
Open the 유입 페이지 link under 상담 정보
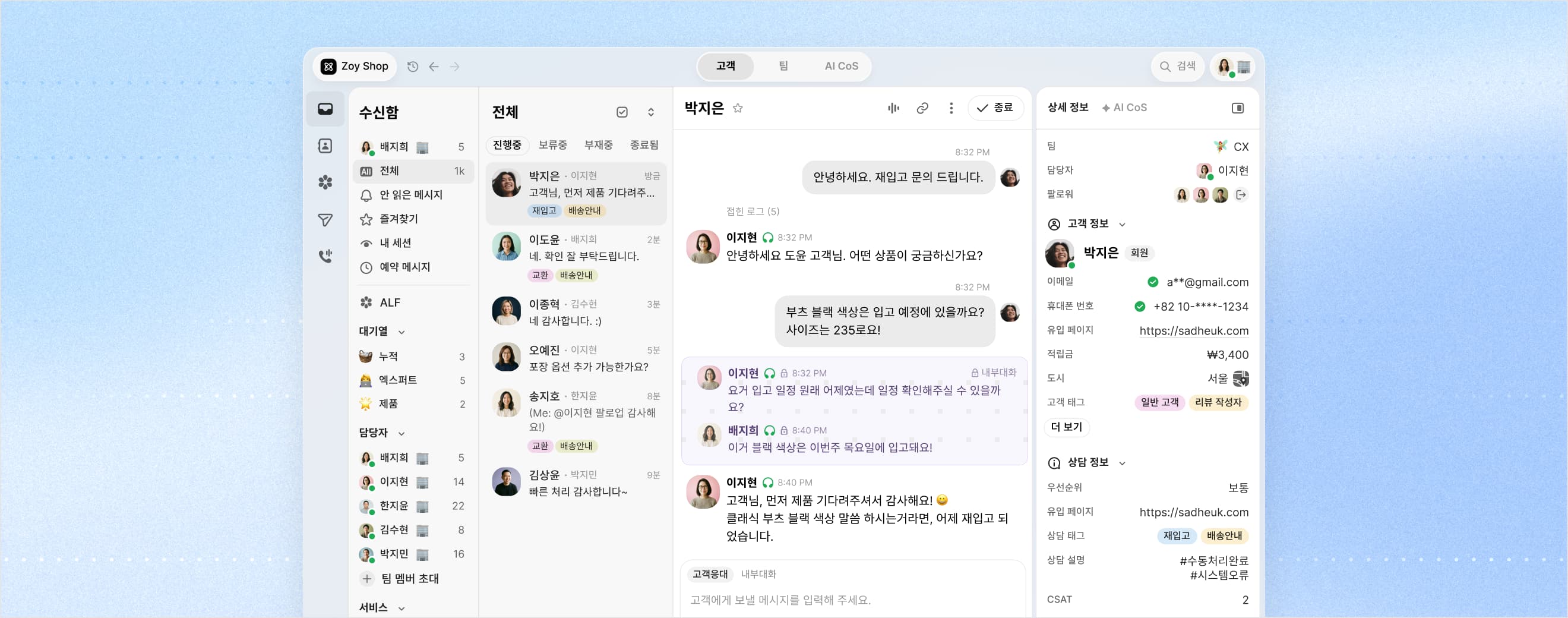click(1194, 512)
